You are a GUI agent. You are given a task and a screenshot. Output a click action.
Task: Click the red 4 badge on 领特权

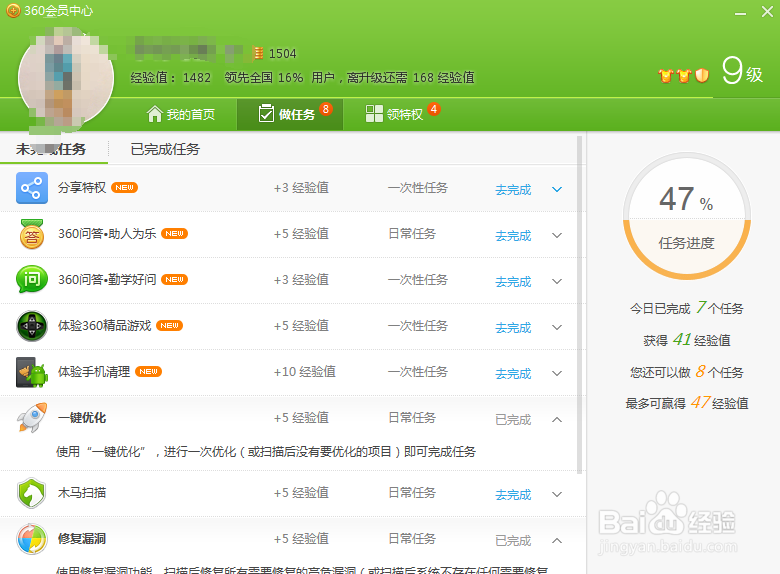click(x=434, y=109)
